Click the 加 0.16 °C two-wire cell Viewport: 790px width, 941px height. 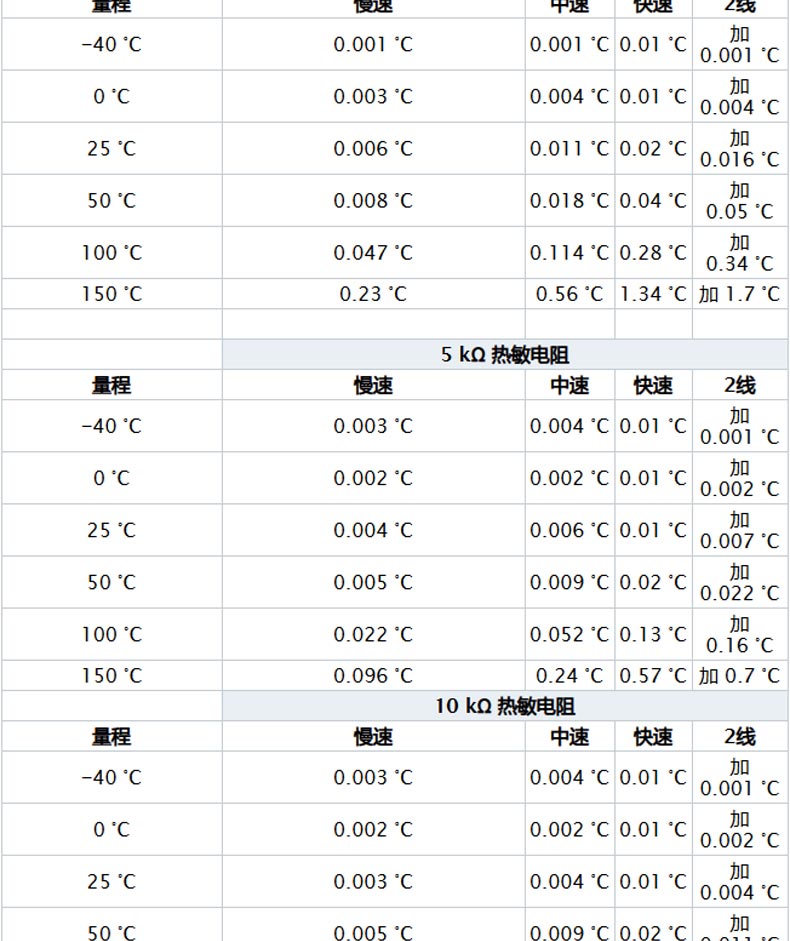[x=739, y=634]
